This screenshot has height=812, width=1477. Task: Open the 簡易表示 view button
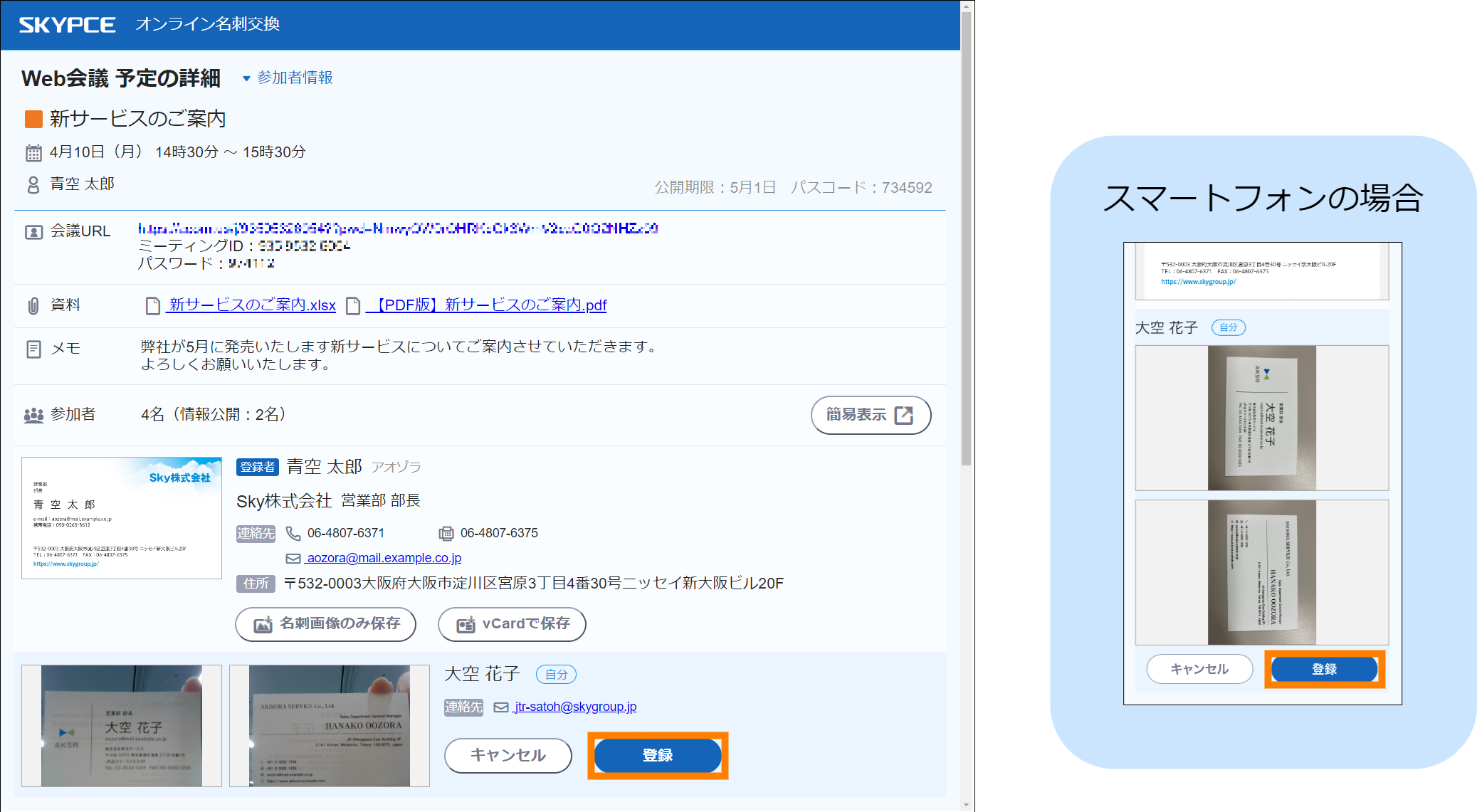tap(870, 415)
